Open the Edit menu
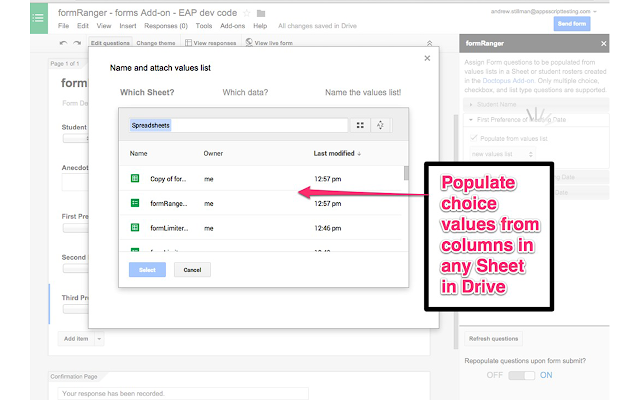This screenshot has height=400, width=640. click(x=83, y=26)
